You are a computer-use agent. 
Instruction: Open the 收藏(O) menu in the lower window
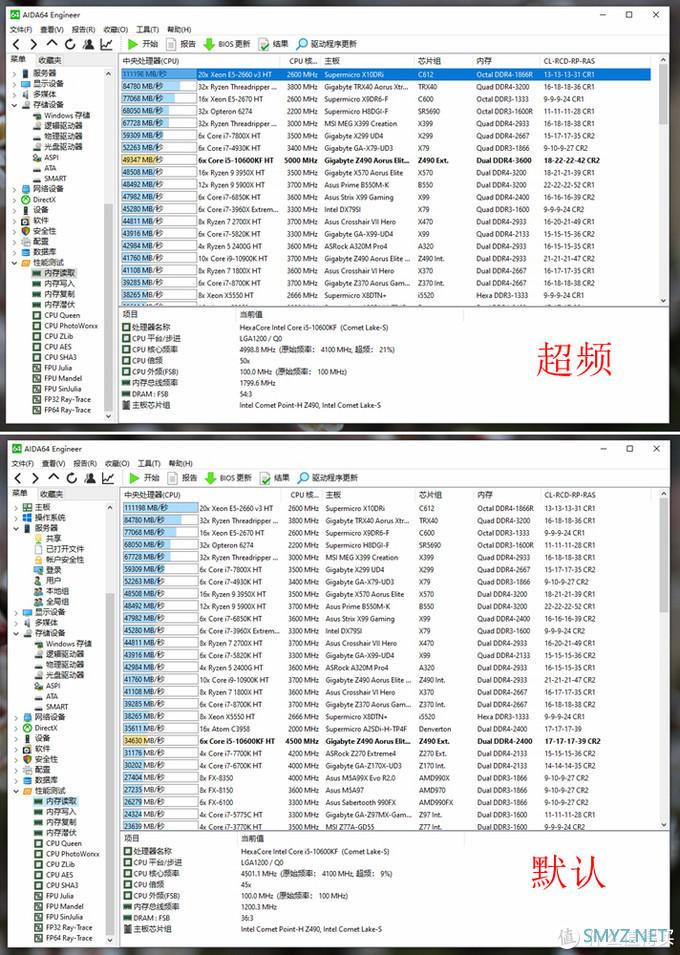click(116, 463)
